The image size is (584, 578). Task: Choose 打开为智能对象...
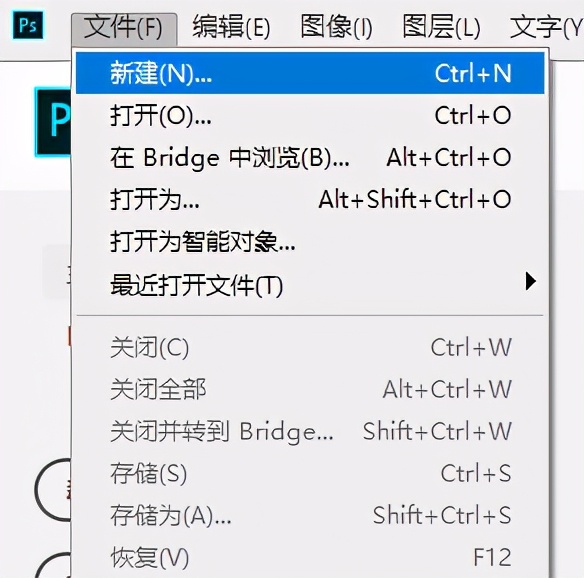[x=310, y=242]
